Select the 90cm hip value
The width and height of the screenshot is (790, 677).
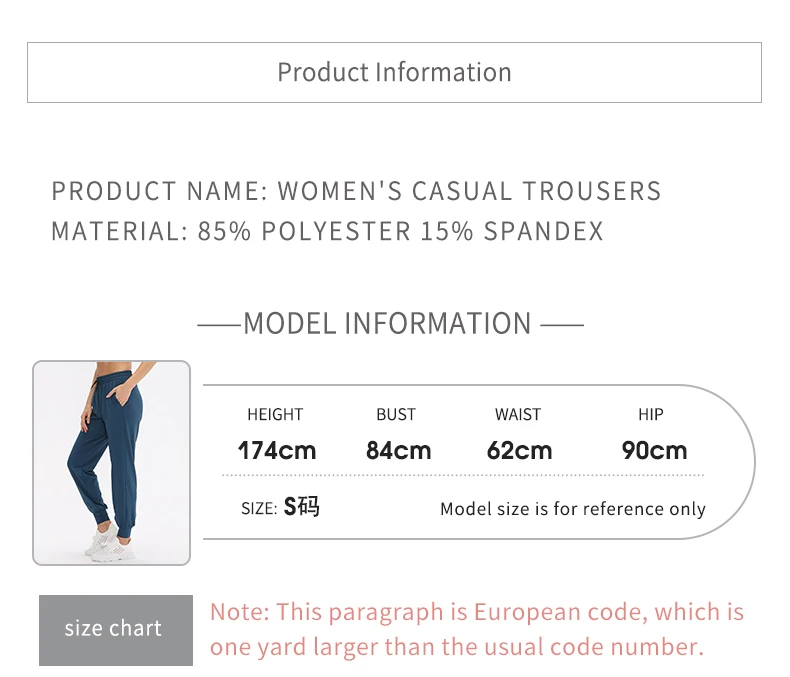pos(654,450)
